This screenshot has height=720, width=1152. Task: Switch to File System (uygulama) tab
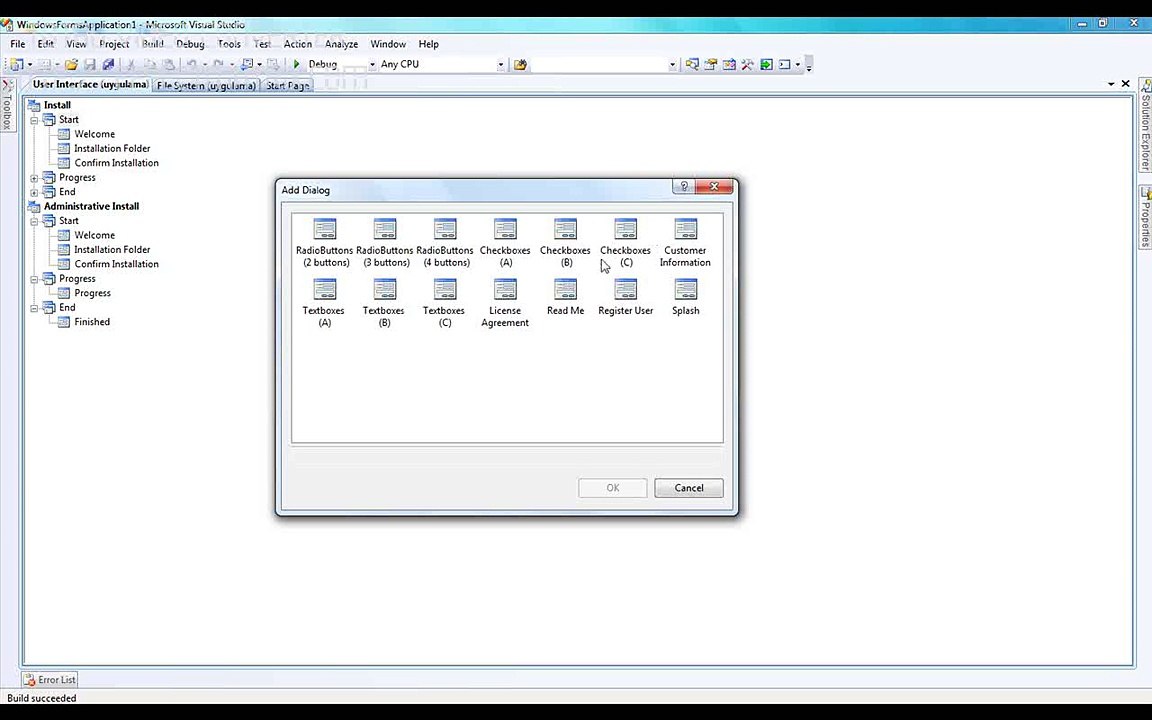pos(206,85)
